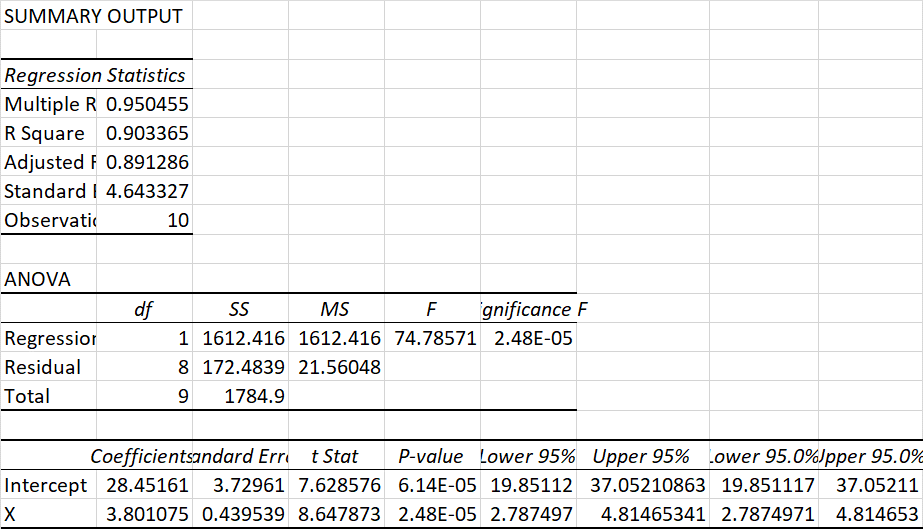Select Total SS value 1784.9
Viewport: 923px width, 529px height.
(x=255, y=396)
